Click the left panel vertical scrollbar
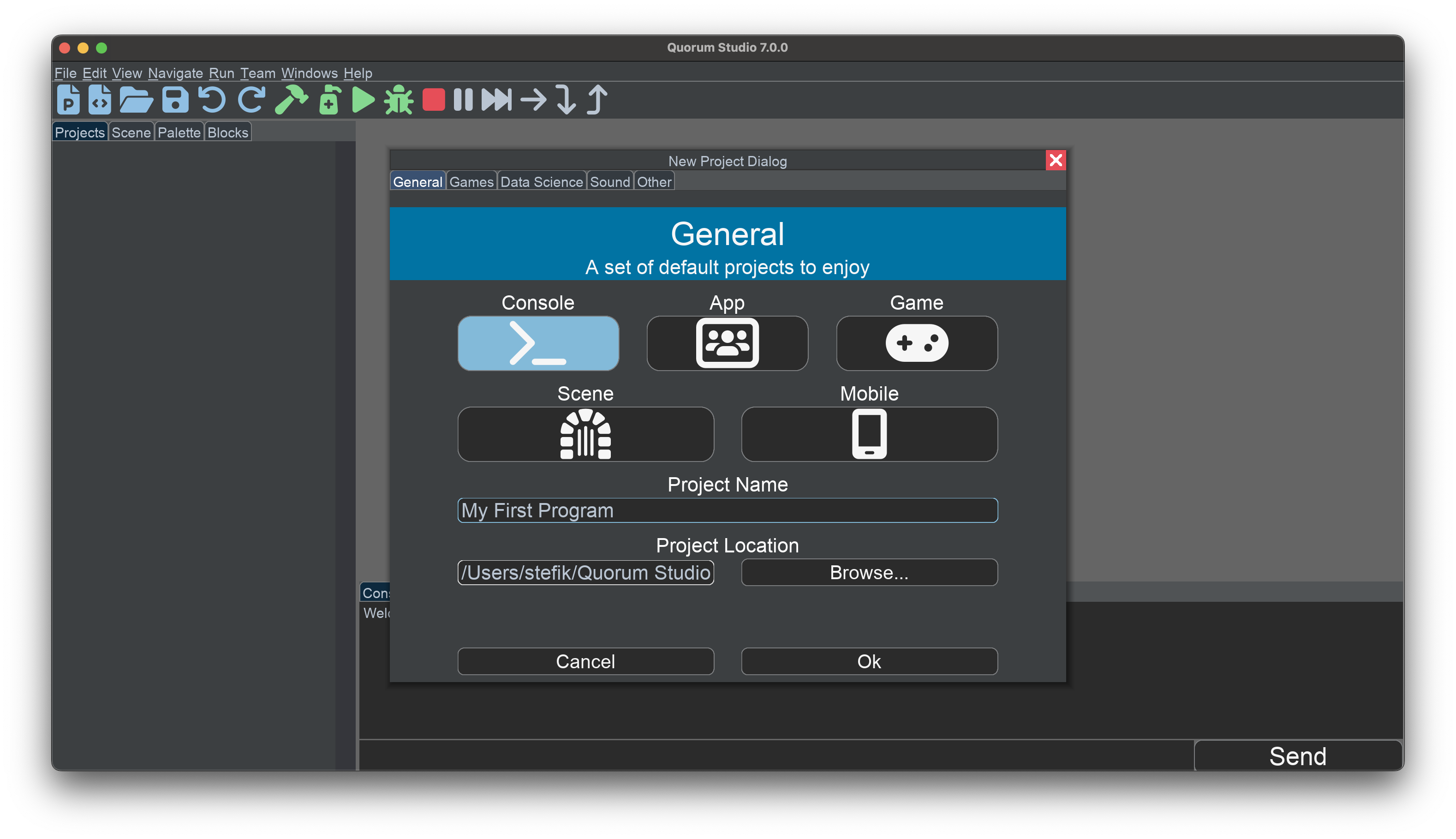1456x839 pixels. point(346,455)
